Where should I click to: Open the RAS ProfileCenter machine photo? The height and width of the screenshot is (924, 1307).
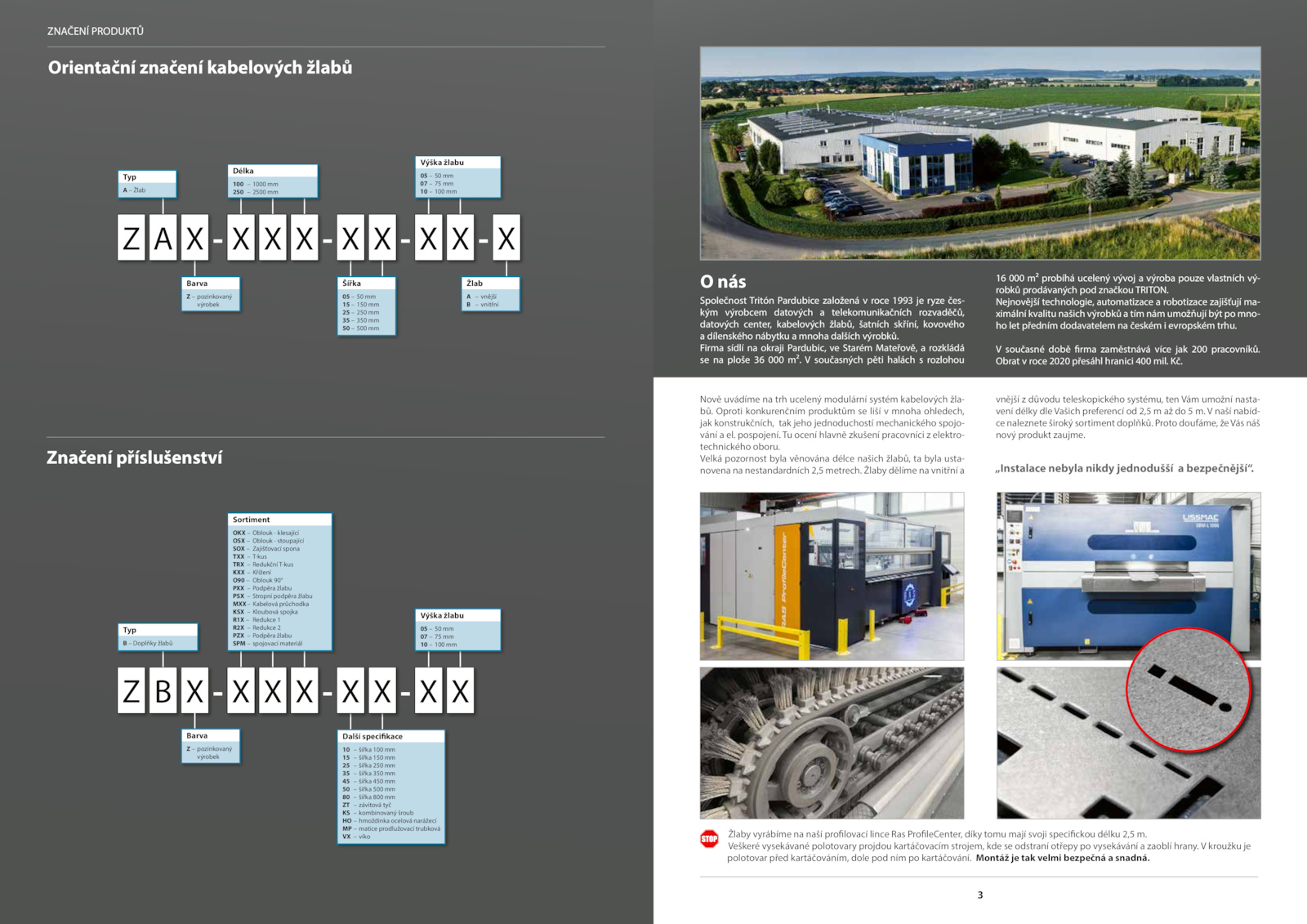[x=832, y=576]
